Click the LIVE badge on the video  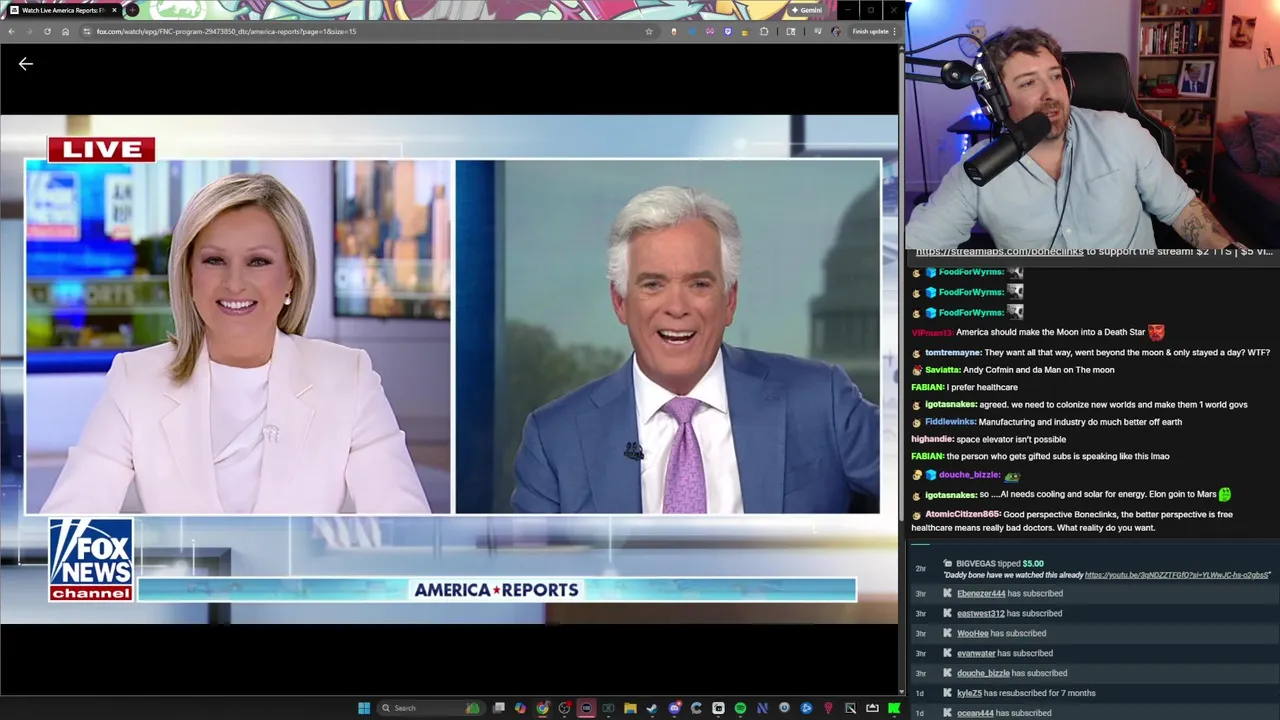click(x=102, y=150)
